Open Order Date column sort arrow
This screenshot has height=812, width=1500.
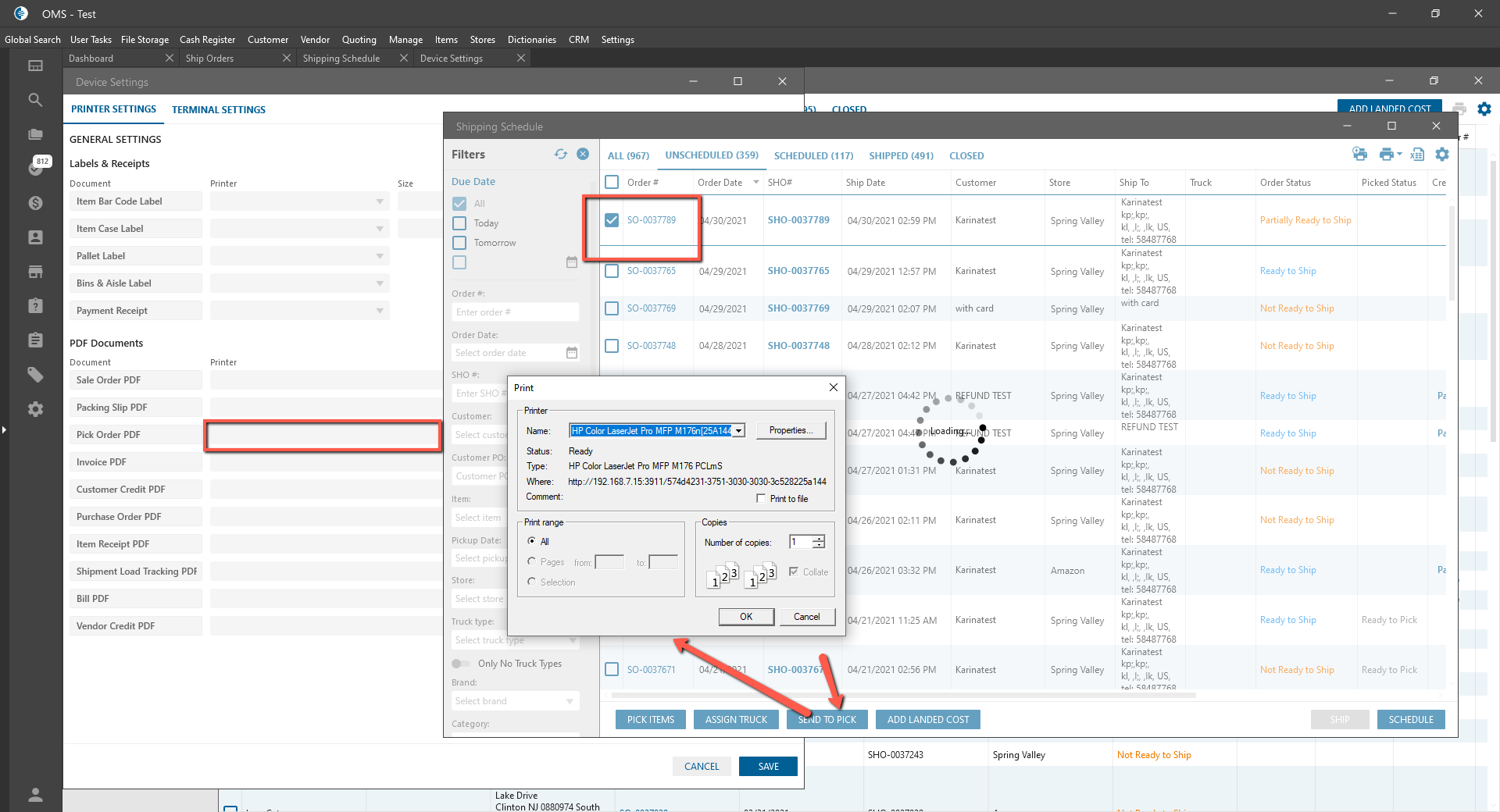[x=756, y=183]
